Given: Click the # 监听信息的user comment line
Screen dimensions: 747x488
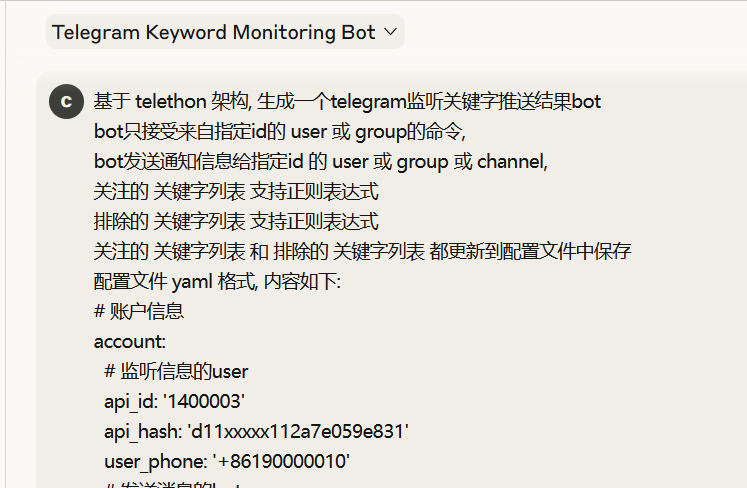Looking at the screenshot, I should click(x=176, y=372).
